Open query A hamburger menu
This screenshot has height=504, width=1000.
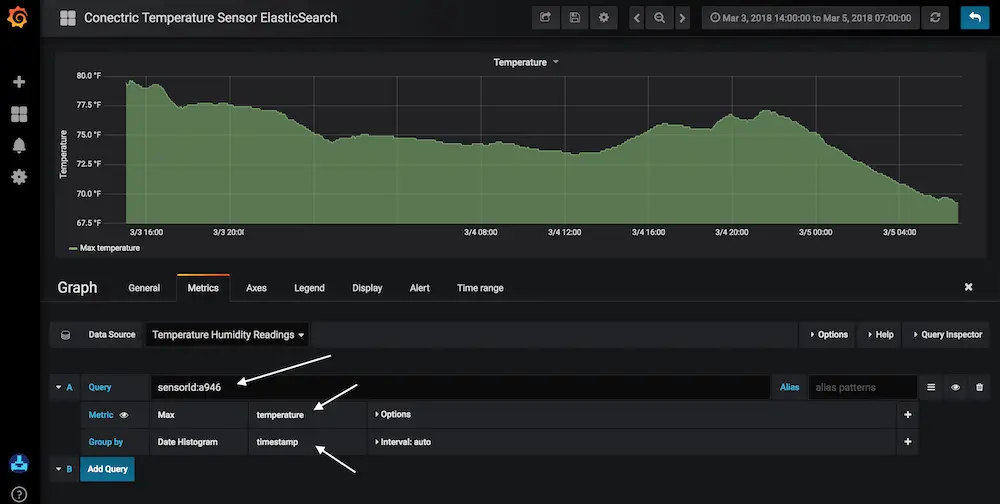931,387
